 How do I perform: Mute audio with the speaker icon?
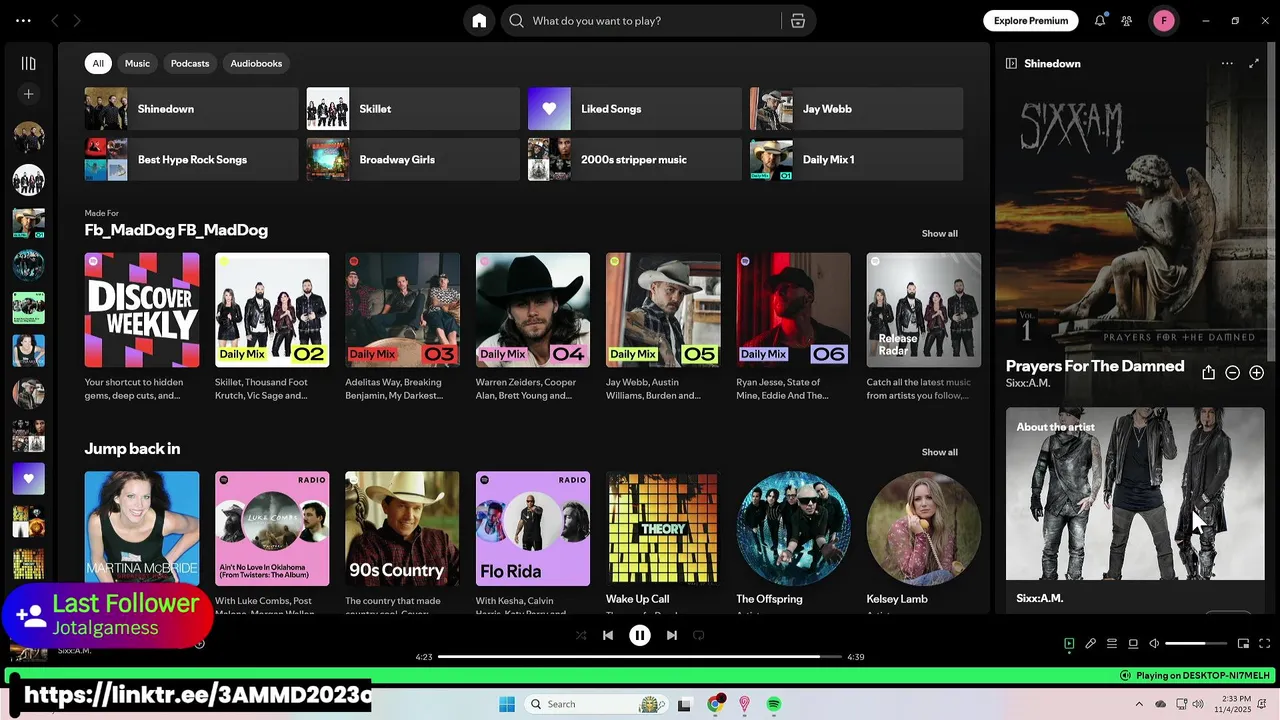(1154, 644)
